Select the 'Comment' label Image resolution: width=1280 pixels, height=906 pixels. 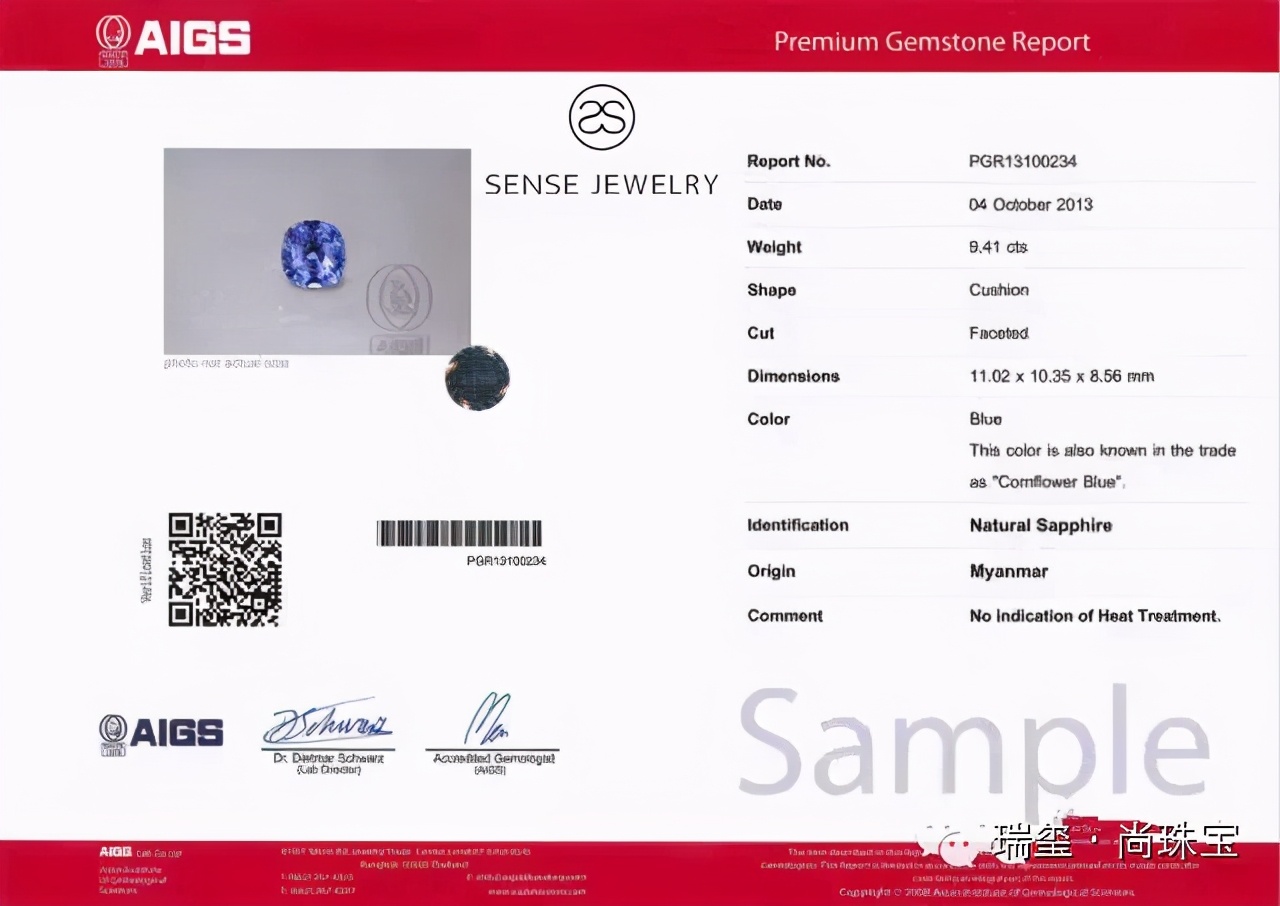tap(786, 616)
